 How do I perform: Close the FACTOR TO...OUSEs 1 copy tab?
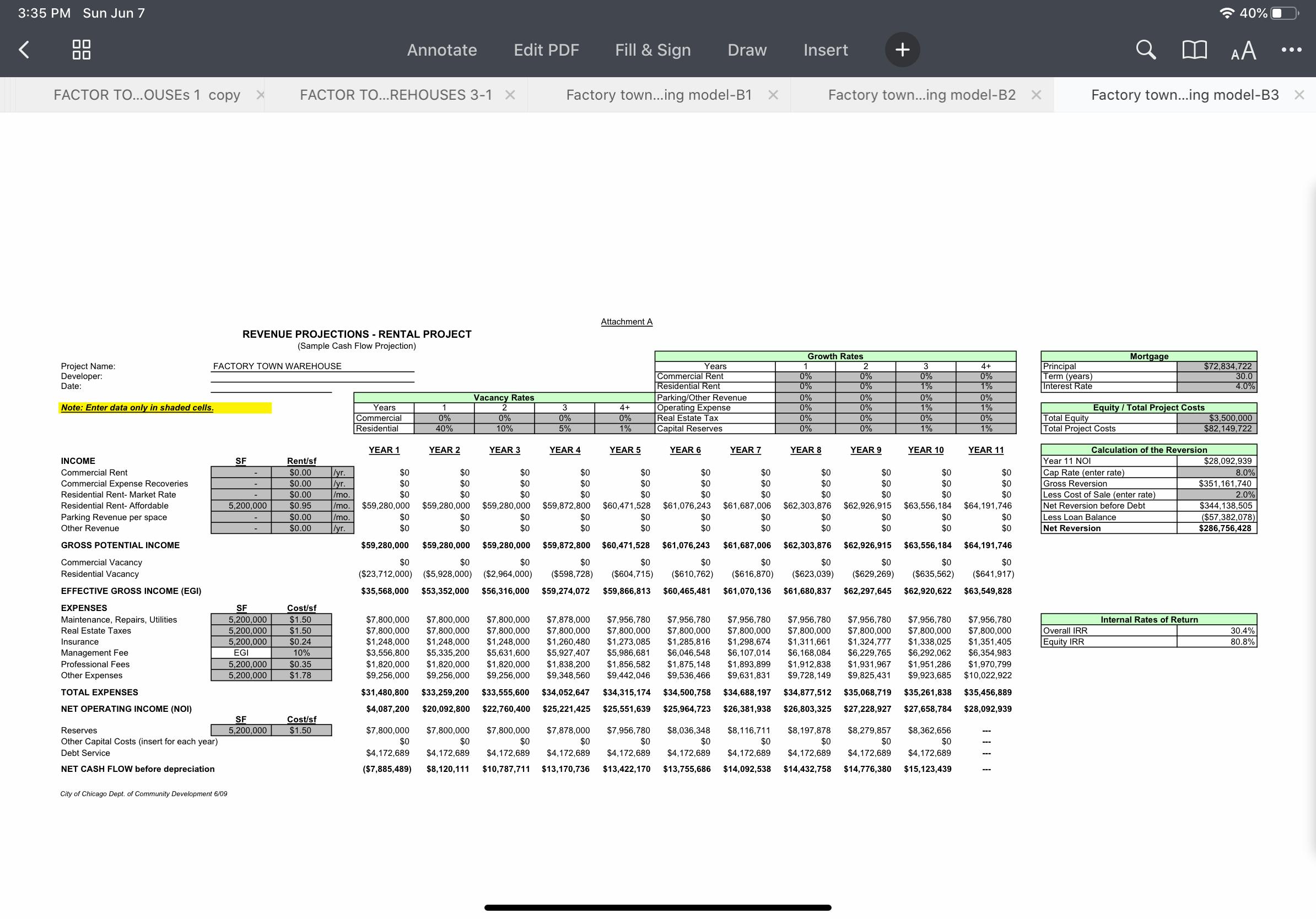pyautogui.click(x=260, y=95)
